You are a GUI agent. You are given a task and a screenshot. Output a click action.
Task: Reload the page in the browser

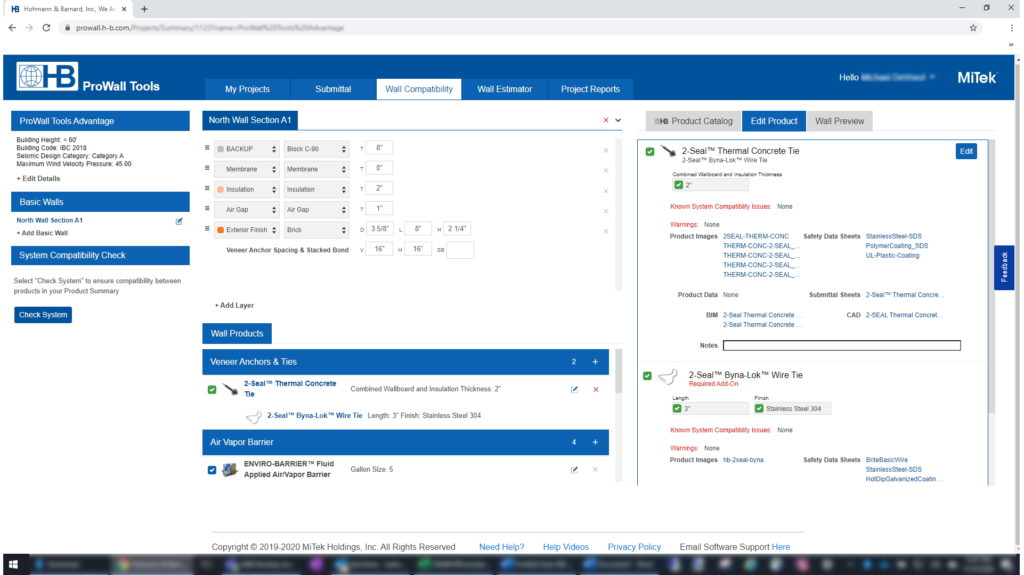click(x=46, y=28)
